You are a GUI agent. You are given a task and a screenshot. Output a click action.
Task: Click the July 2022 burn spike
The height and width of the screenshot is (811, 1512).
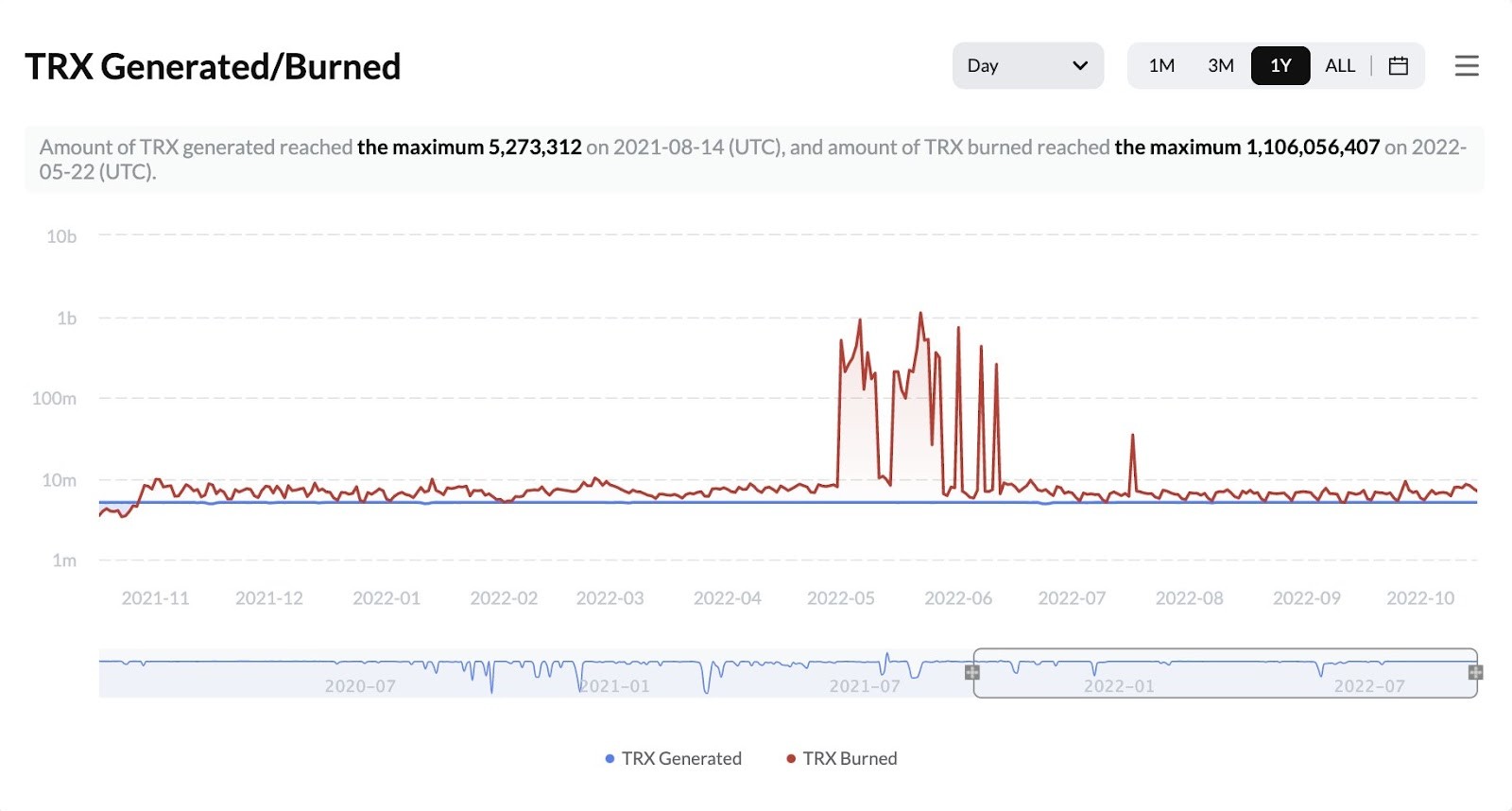(1132, 437)
